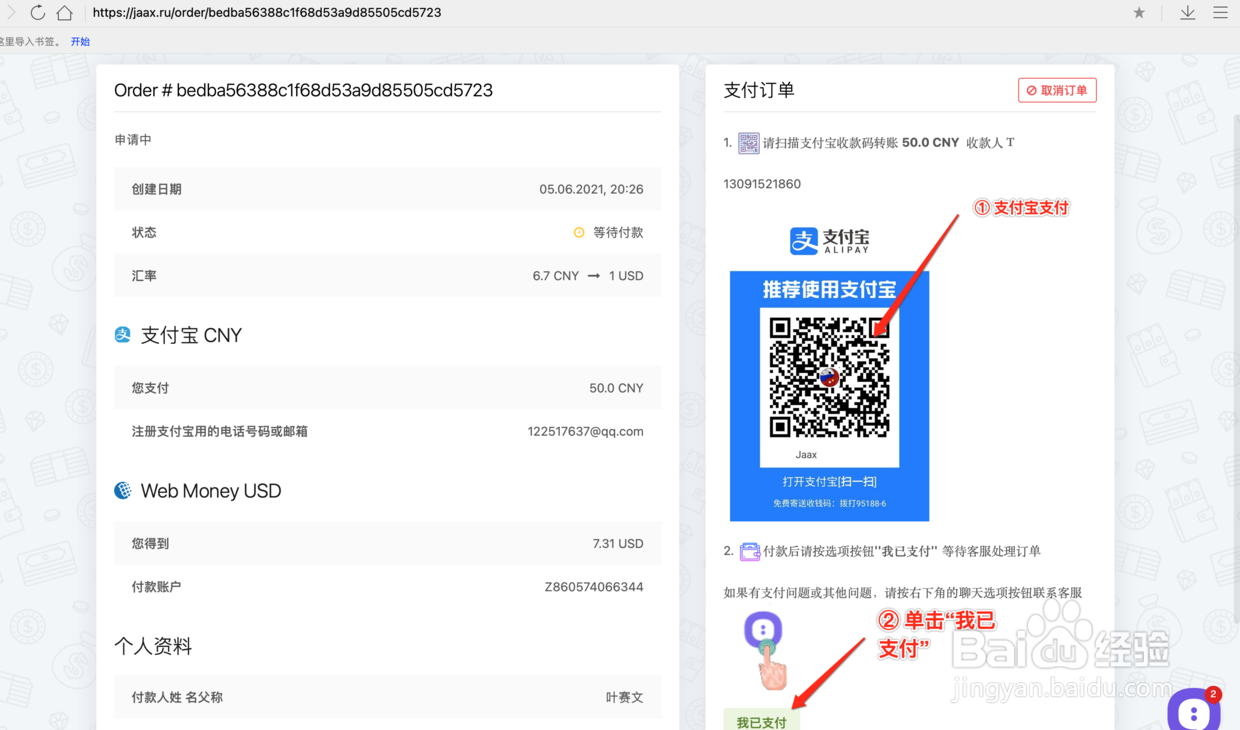Click the 等待付款 status text
Screen dimensions: 1240x730
[618, 232]
